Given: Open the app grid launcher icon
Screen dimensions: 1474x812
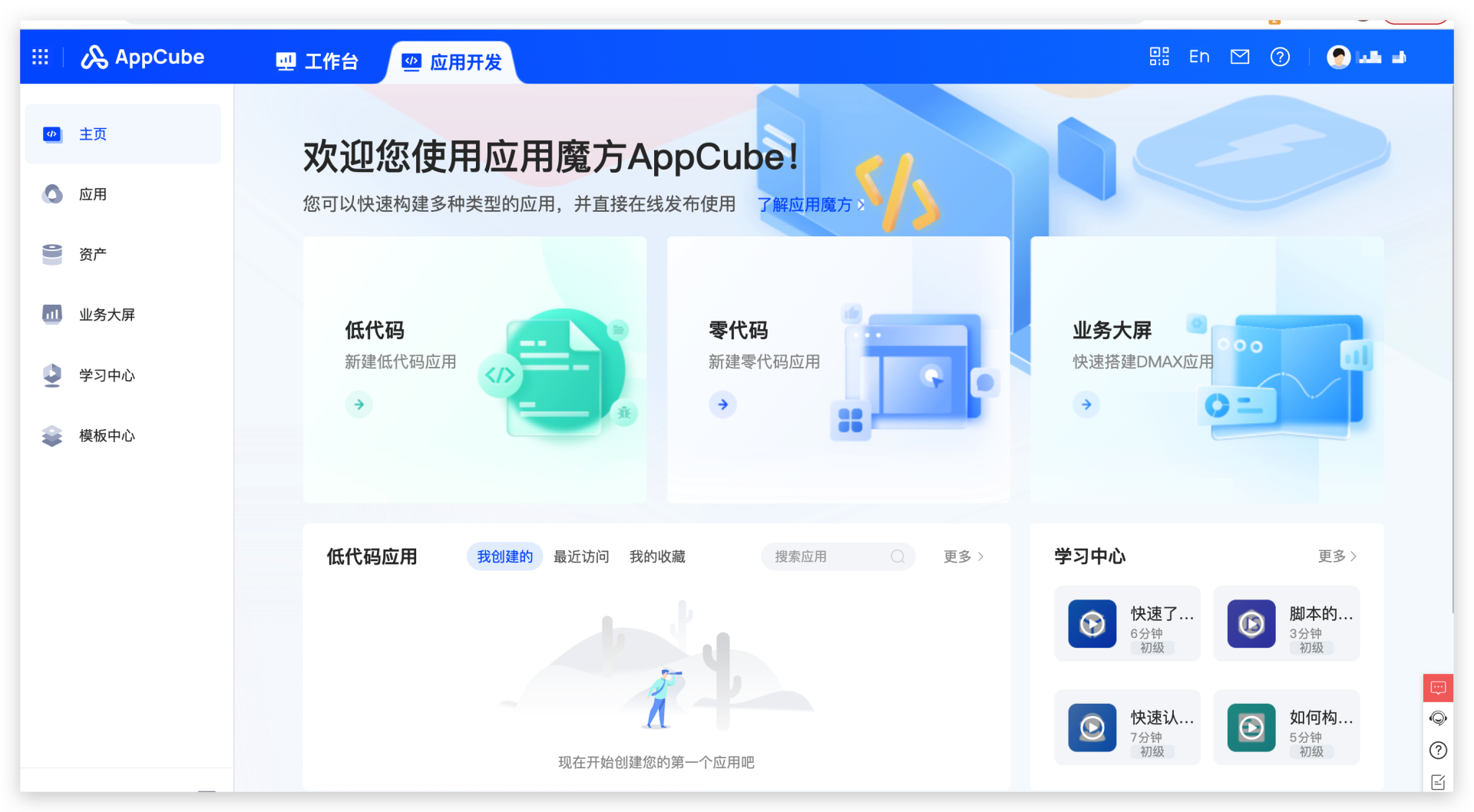Looking at the screenshot, I should [x=40, y=57].
